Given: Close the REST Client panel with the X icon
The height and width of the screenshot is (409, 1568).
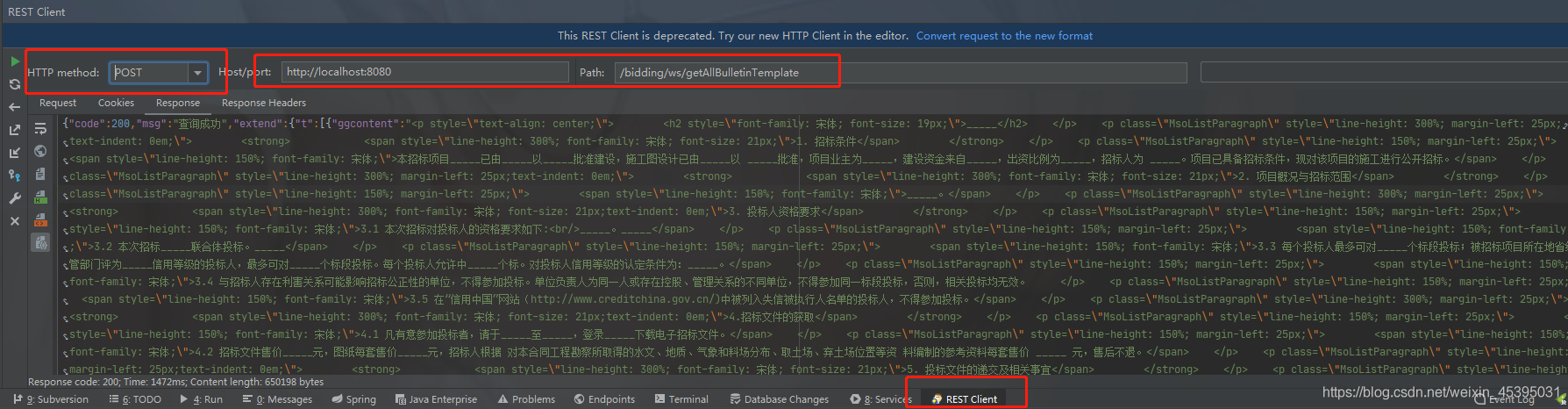Looking at the screenshot, I should pyautogui.click(x=15, y=221).
